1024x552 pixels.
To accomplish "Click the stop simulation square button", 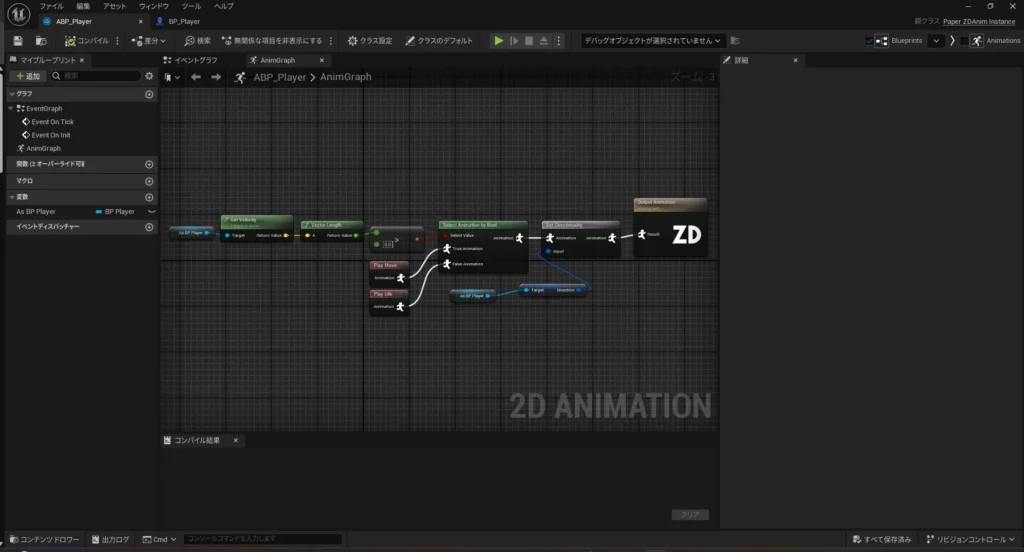I will (529, 41).
